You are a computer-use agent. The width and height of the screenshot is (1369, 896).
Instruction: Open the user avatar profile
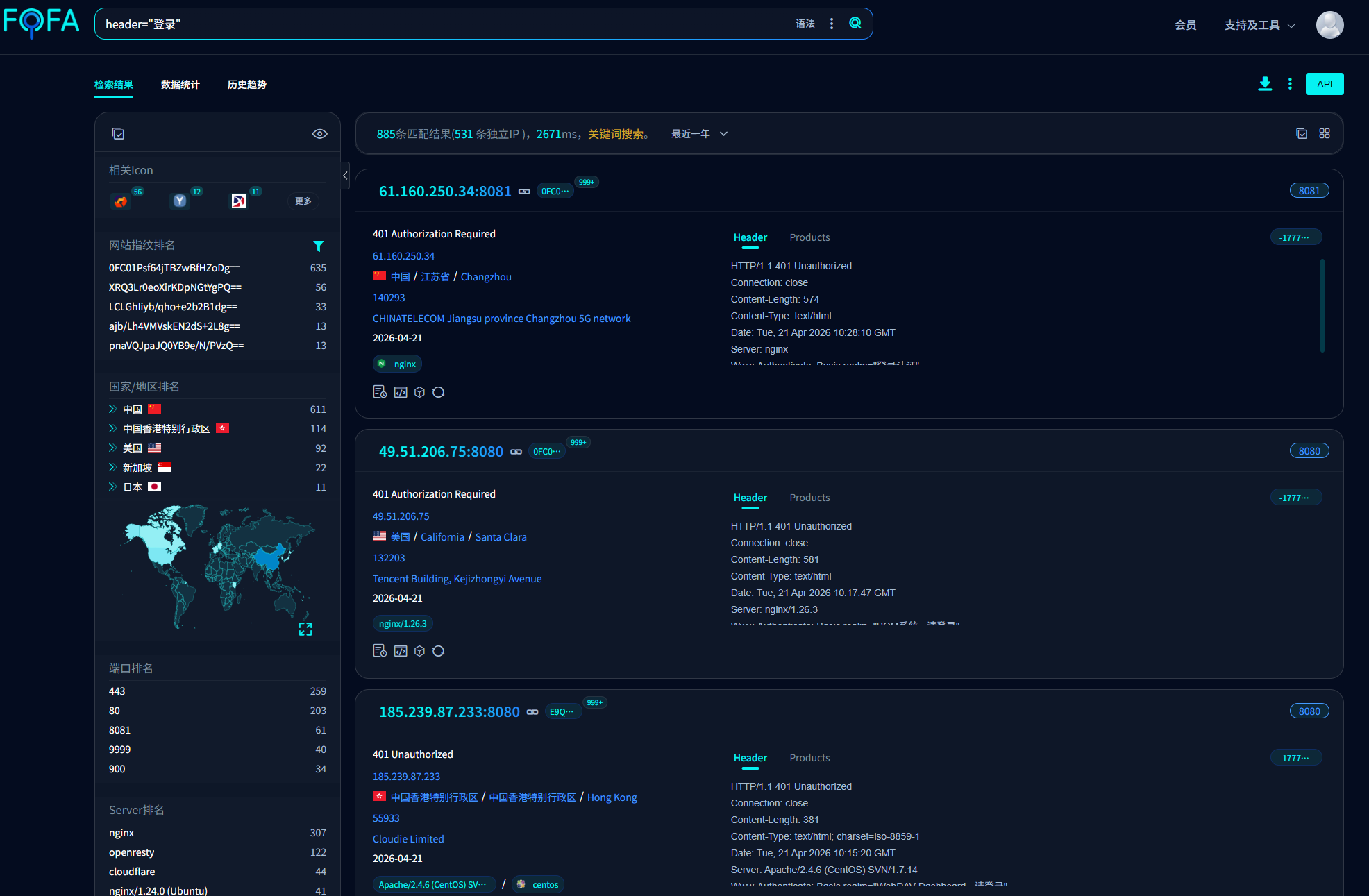pos(1329,25)
